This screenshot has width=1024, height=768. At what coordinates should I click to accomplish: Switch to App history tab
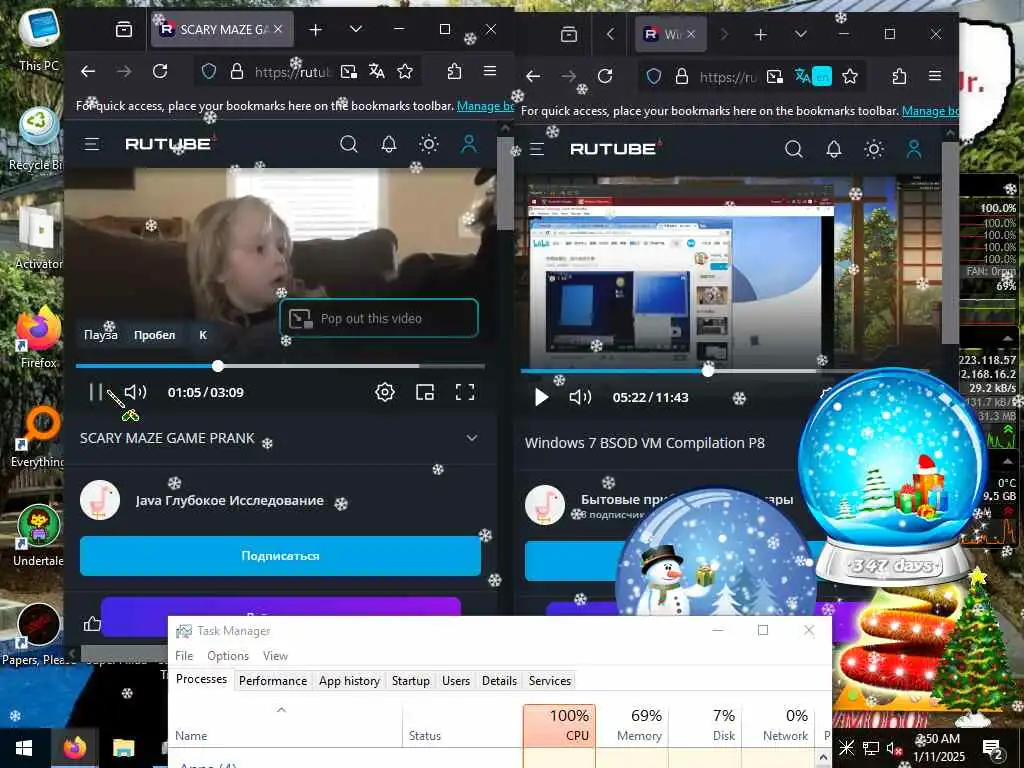(349, 680)
